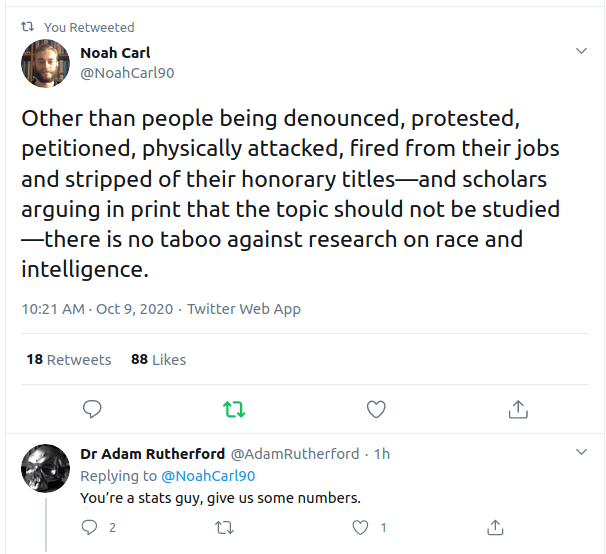Screen dimensions: 606x554
Task: Click the You Retweeted label
Action: pos(88,27)
